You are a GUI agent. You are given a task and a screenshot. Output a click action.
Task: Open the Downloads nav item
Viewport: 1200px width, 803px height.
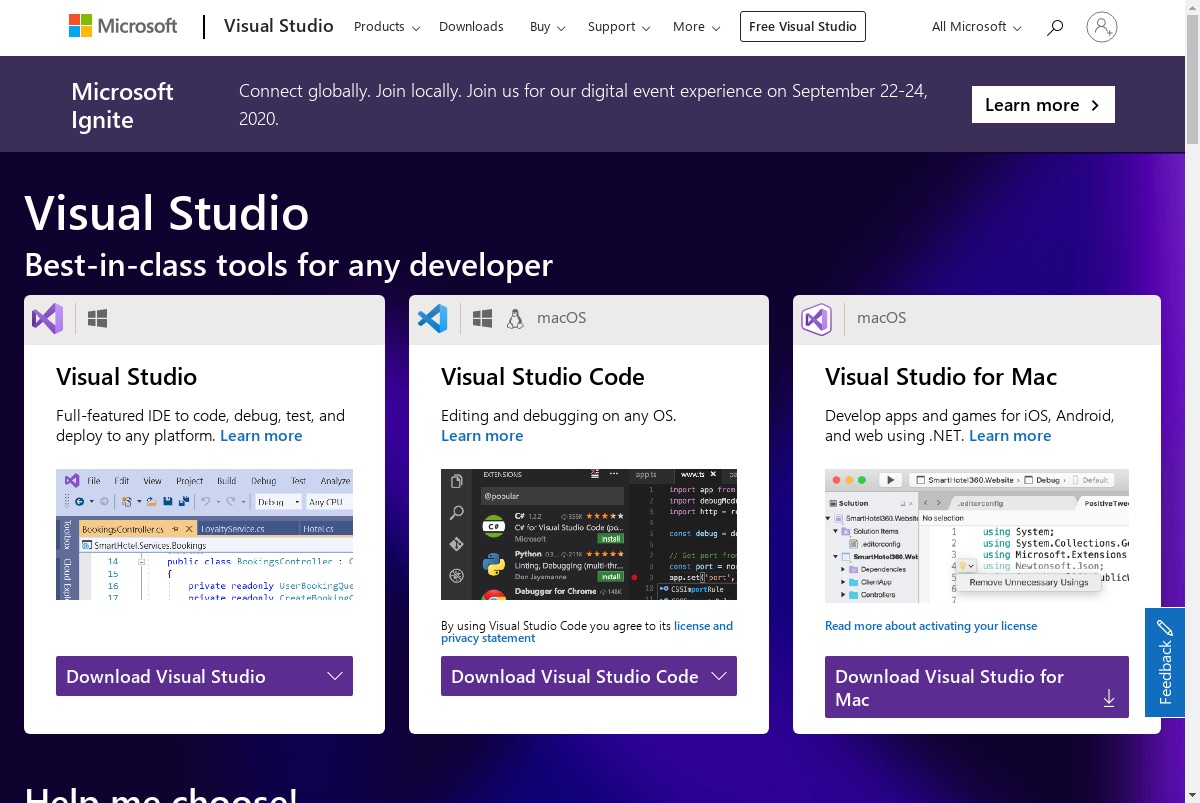pyautogui.click(x=471, y=27)
